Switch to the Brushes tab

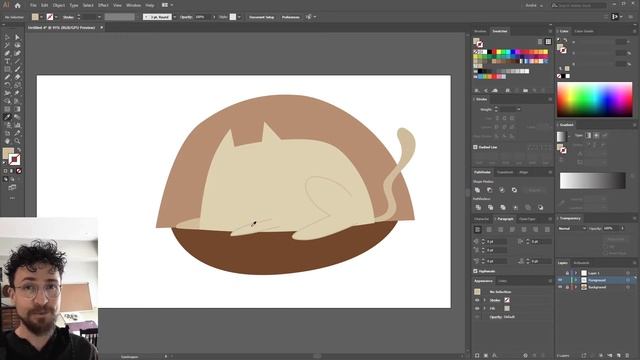coord(480,31)
